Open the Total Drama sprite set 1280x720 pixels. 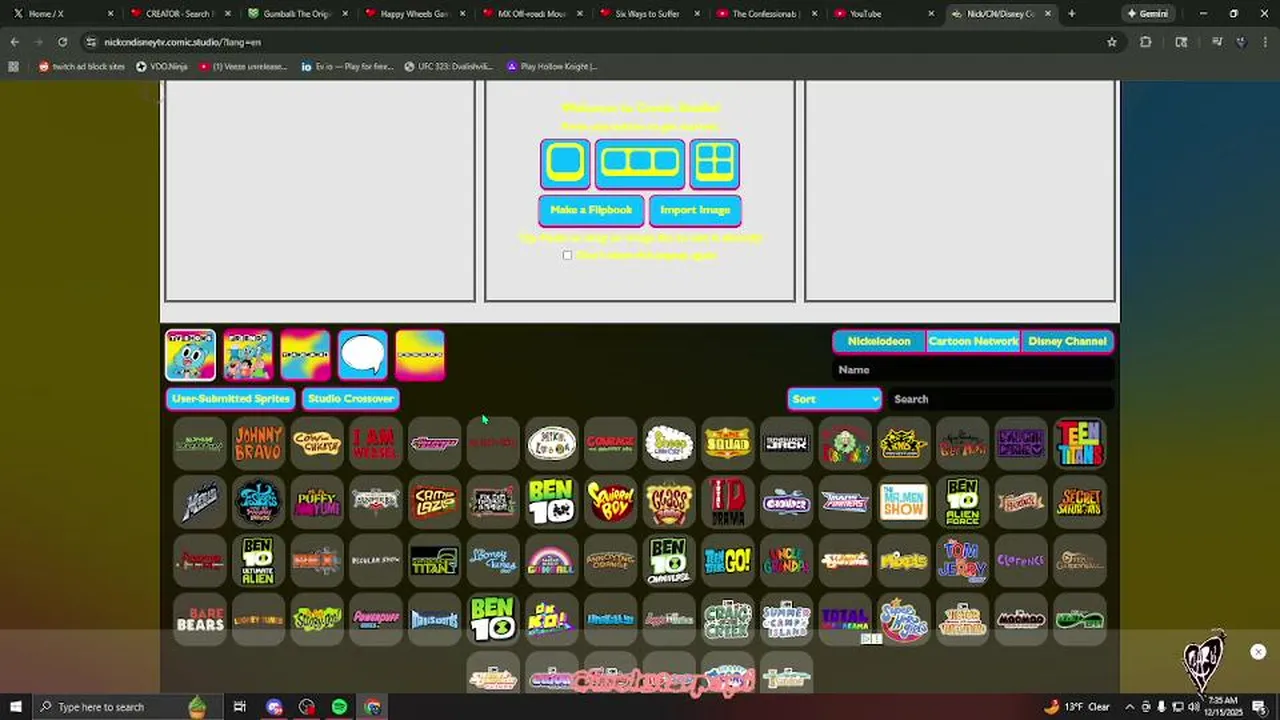727,502
